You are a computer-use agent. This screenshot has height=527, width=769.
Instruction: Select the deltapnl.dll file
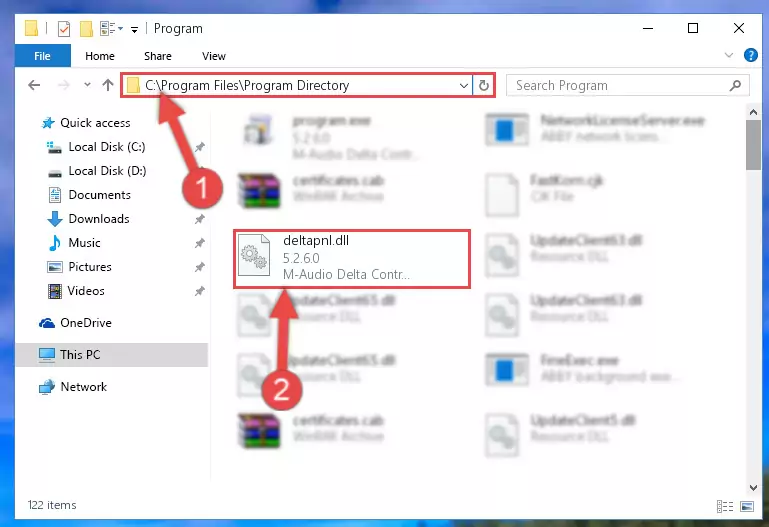pyautogui.click(x=352, y=258)
